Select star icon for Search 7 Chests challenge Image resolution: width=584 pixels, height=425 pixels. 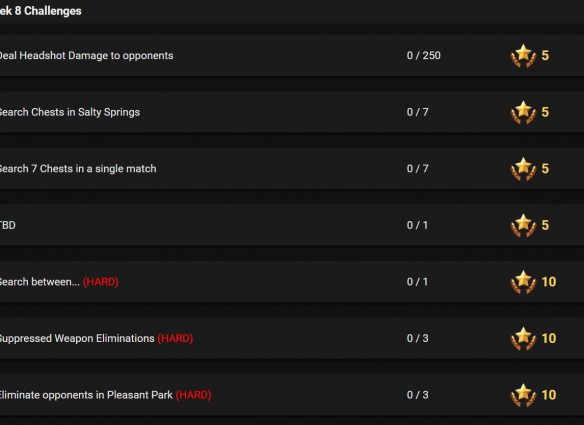click(523, 169)
